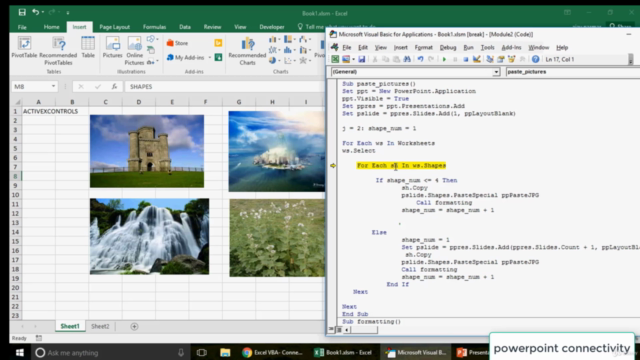The image size is (640, 360).
Task: Switch to the Developer tab
Action: [272, 27]
